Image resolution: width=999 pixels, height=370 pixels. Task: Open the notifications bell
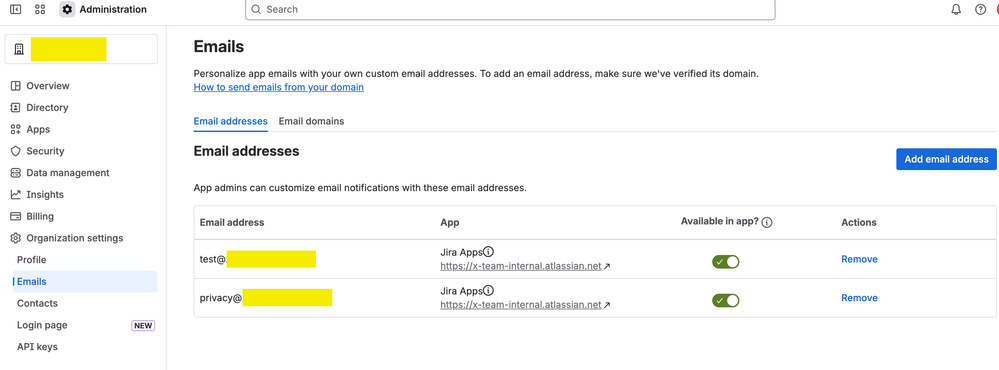tap(956, 10)
